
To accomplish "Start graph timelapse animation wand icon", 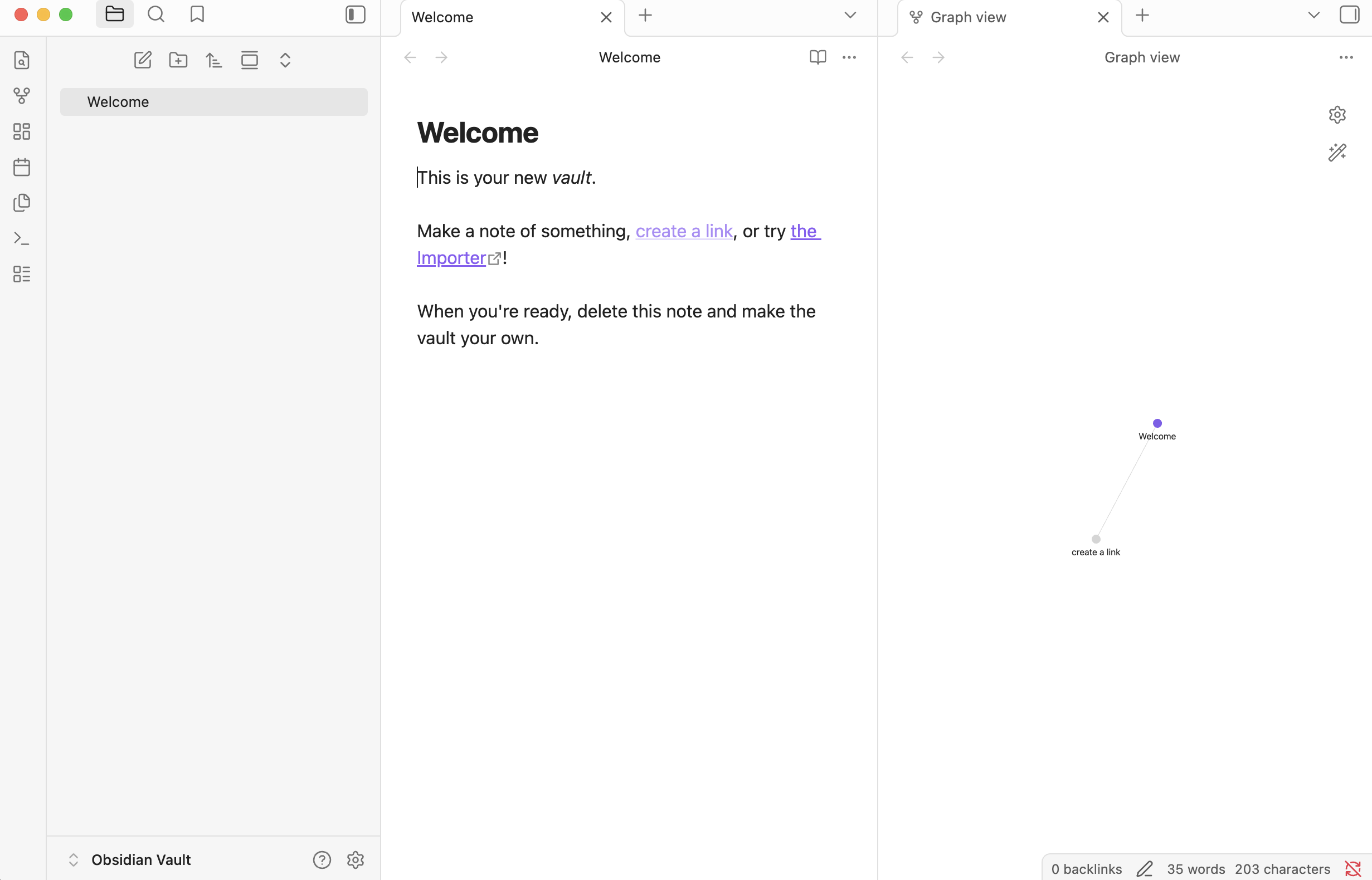I will coord(1336,153).
